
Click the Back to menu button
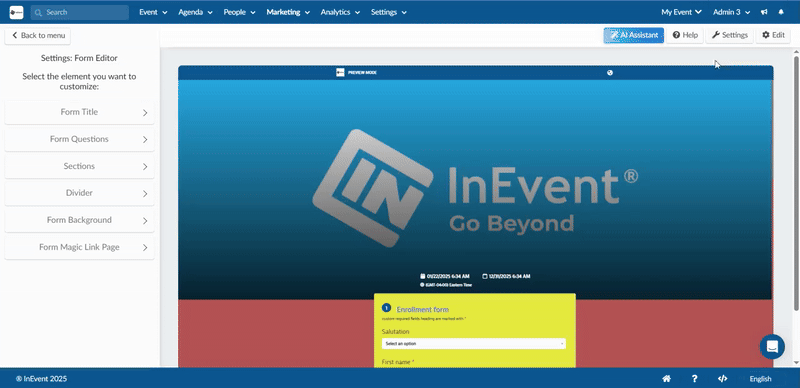[x=38, y=36]
